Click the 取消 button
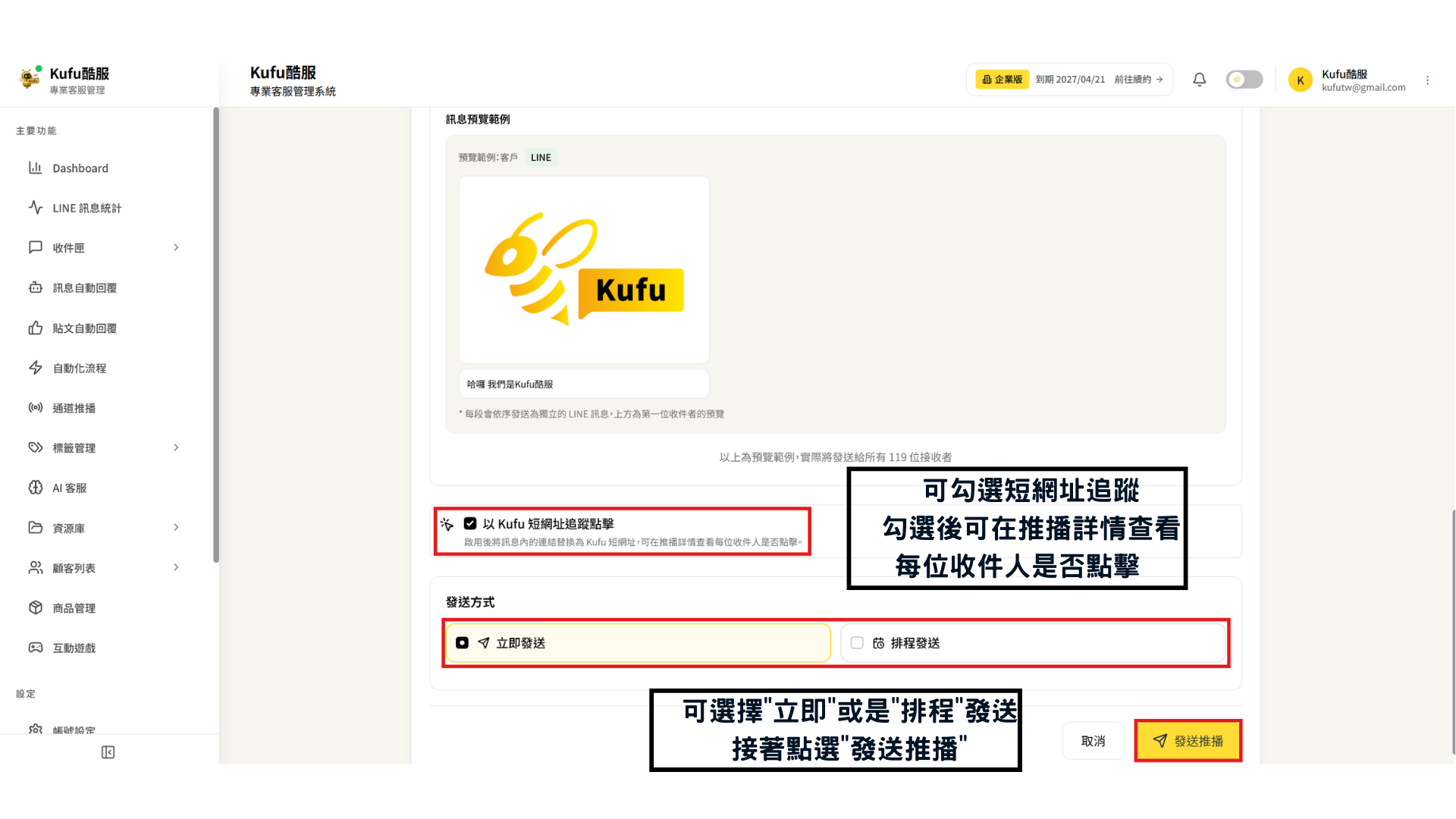The height and width of the screenshot is (819, 1456). 1093,741
